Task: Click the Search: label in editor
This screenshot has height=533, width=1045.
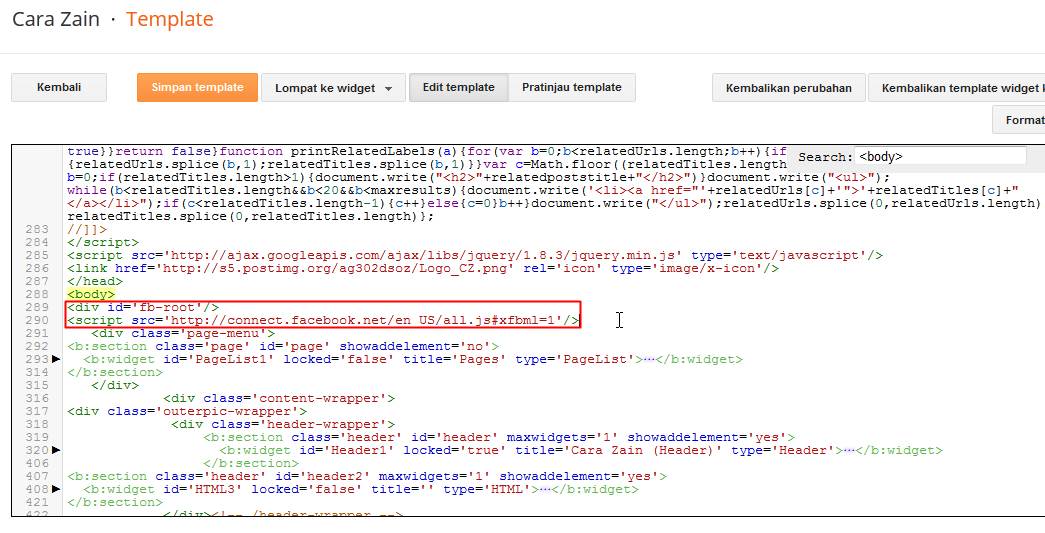Action: 825,157
